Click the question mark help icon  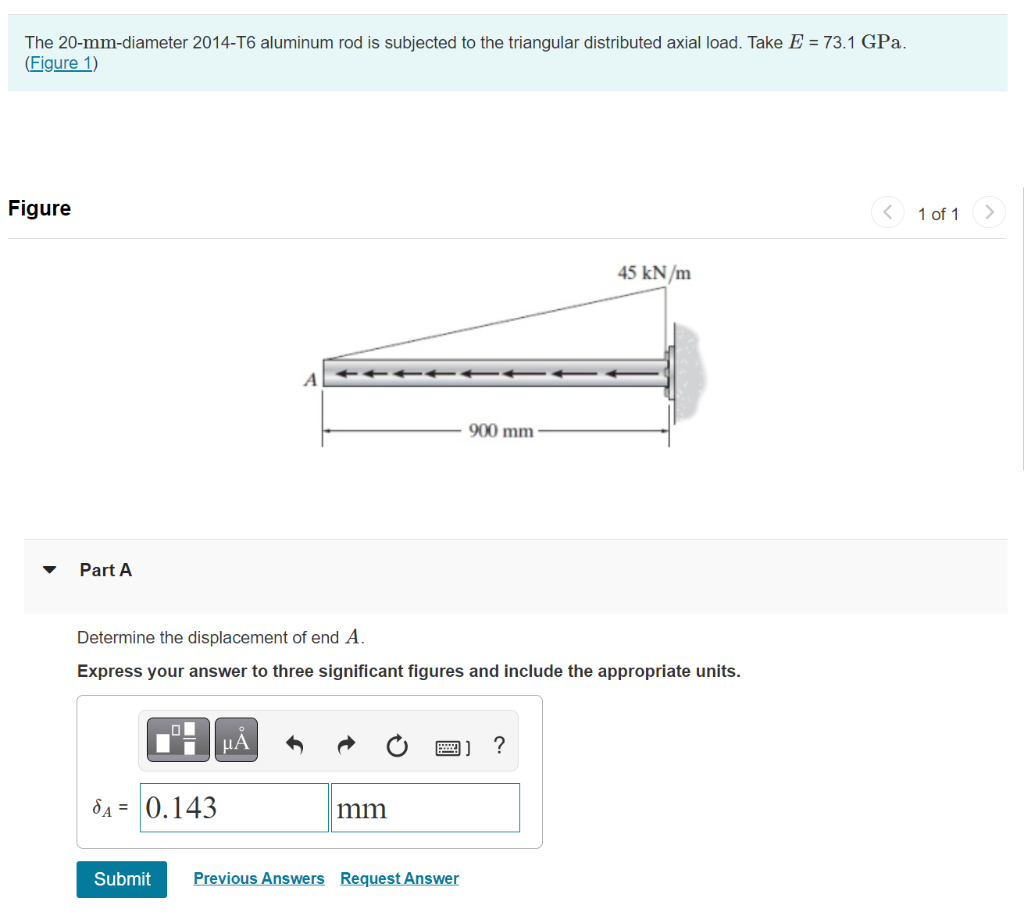tap(499, 744)
